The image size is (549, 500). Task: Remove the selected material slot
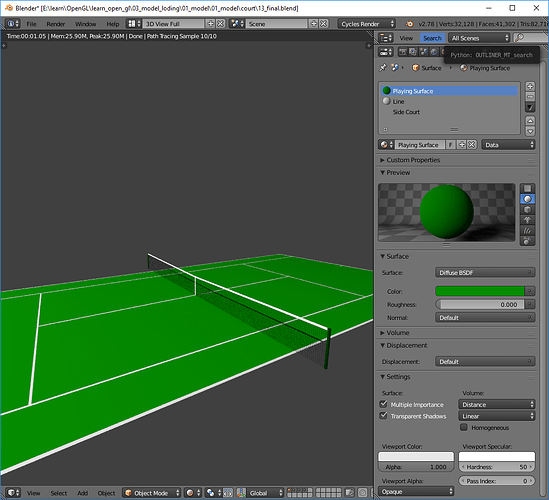530,96
